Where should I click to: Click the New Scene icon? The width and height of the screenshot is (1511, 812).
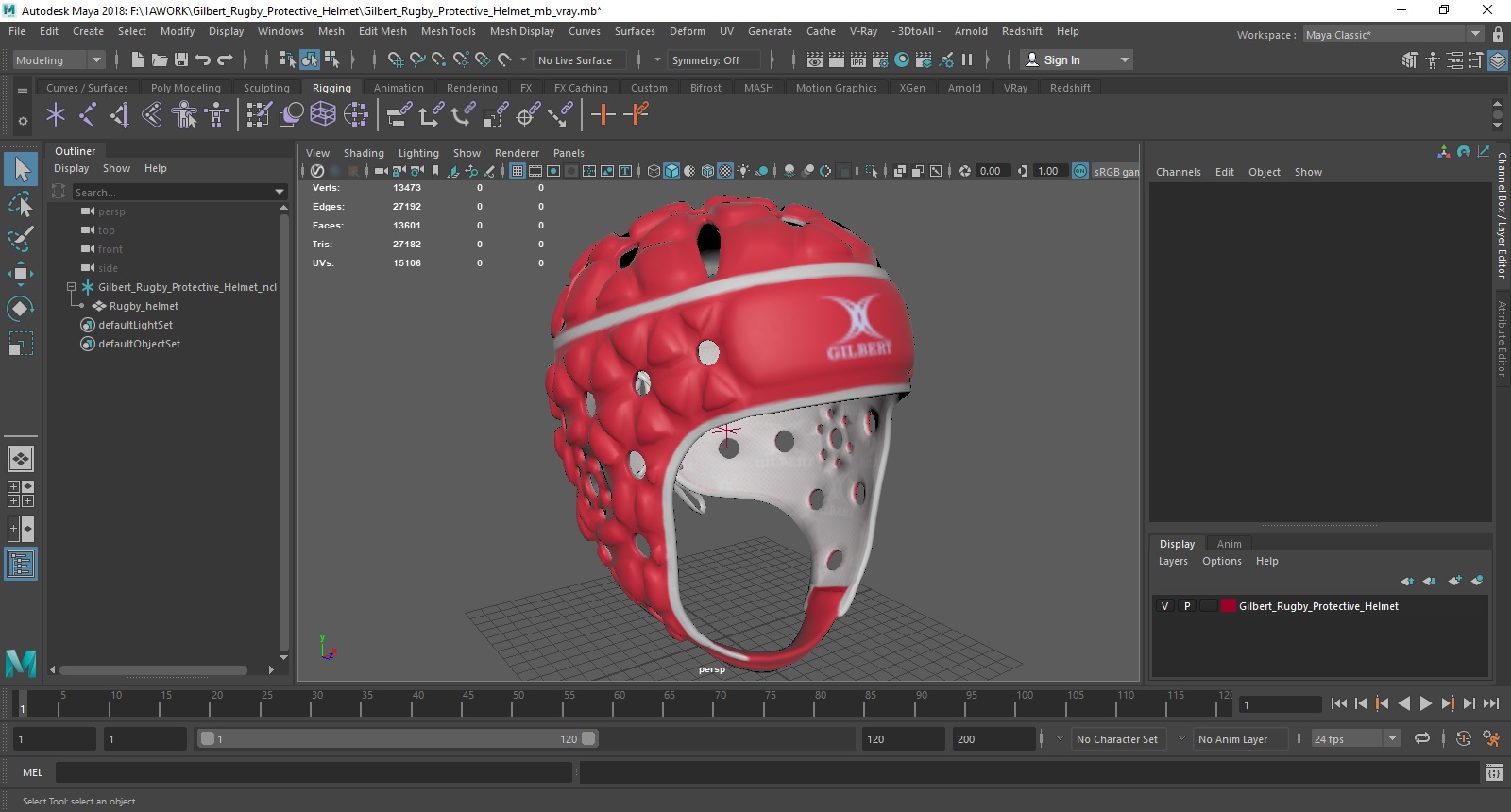(x=137, y=59)
